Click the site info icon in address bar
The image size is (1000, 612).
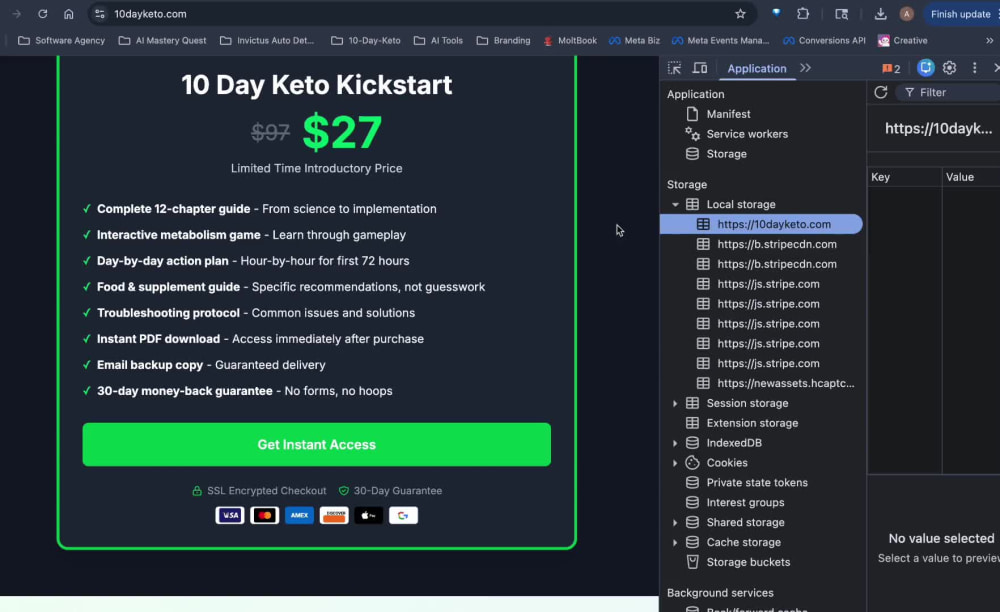tap(99, 14)
